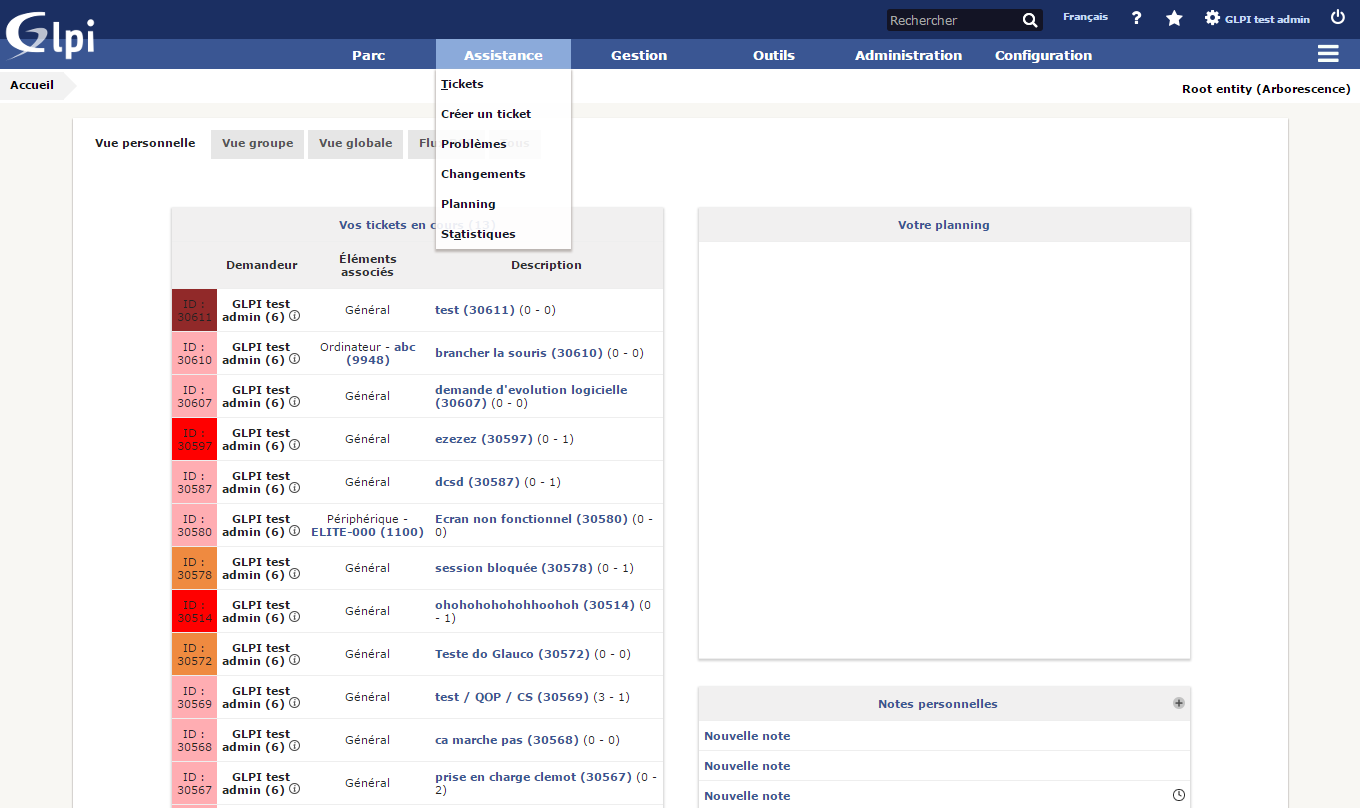This screenshot has width=1360, height=808.
Task: Click clock icon beside third Nouvelle note
Action: [1179, 795]
